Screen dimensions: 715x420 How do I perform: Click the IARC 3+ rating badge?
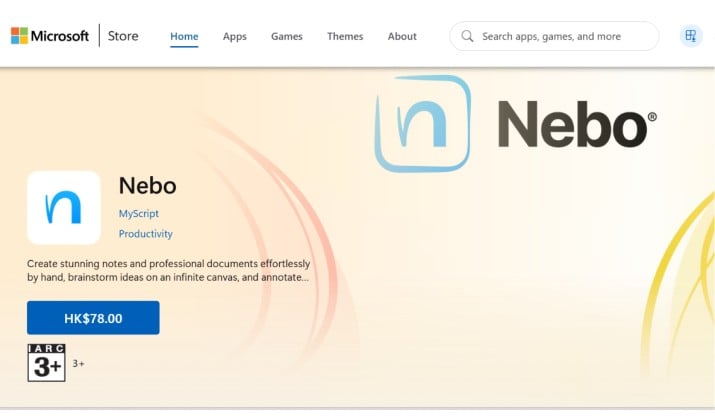pyautogui.click(x=47, y=363)
